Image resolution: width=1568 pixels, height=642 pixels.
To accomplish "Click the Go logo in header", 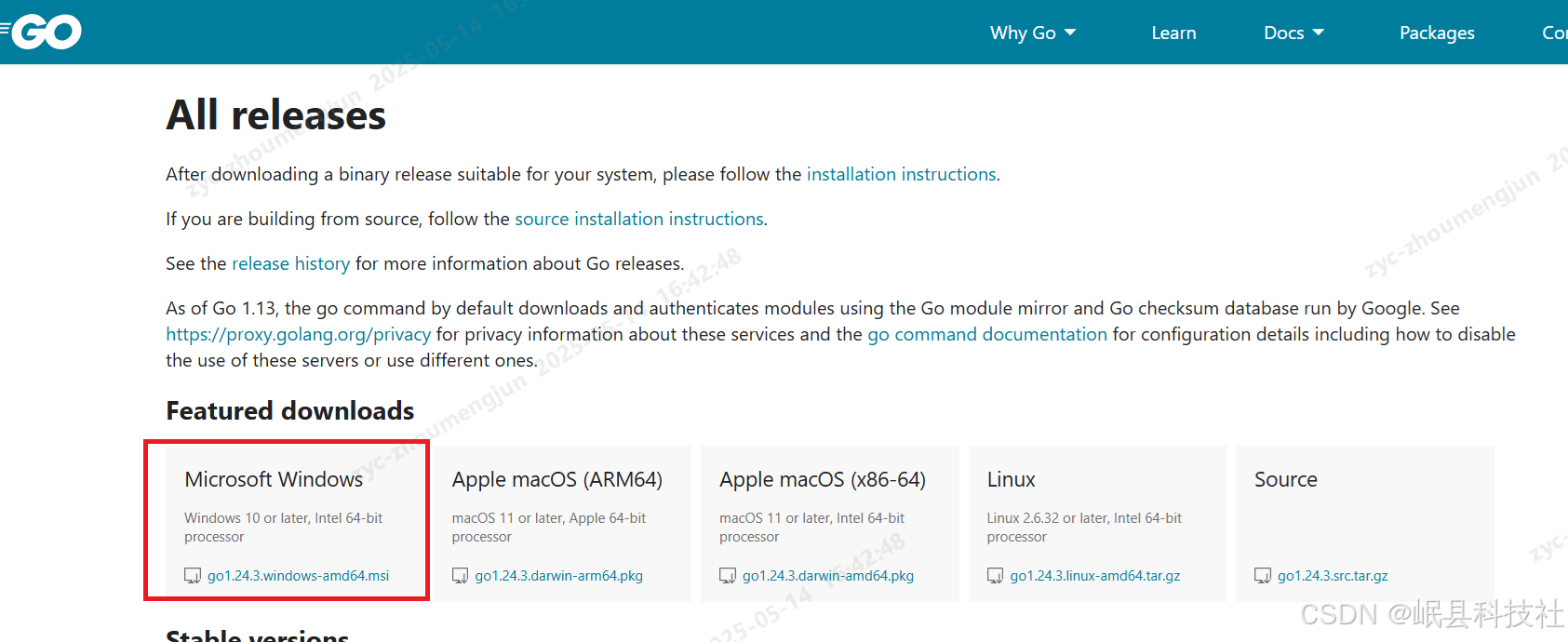I will [x=42, y=32].
